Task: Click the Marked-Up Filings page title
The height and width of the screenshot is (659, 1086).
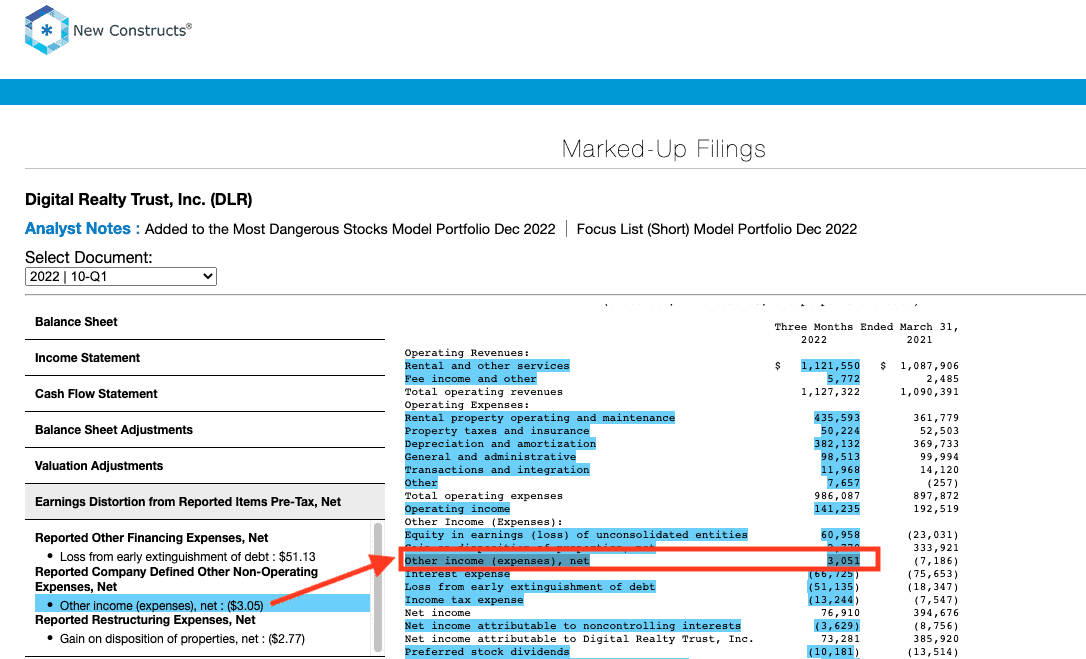Action: (x=664, y=149)
